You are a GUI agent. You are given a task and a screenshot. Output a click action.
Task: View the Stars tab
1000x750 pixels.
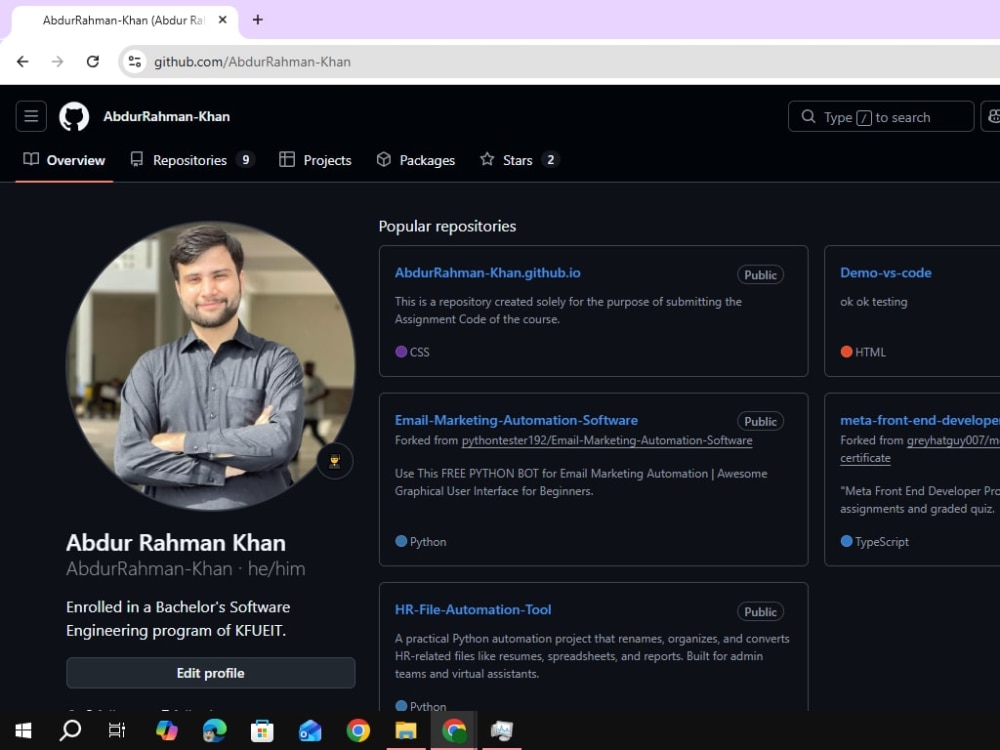520,160
